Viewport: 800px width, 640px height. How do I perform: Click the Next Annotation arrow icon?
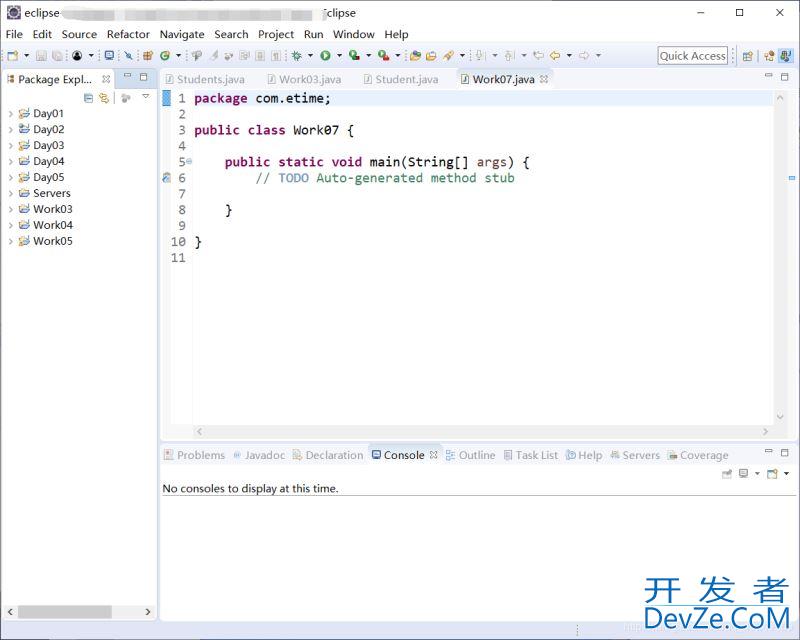(480, 56)
